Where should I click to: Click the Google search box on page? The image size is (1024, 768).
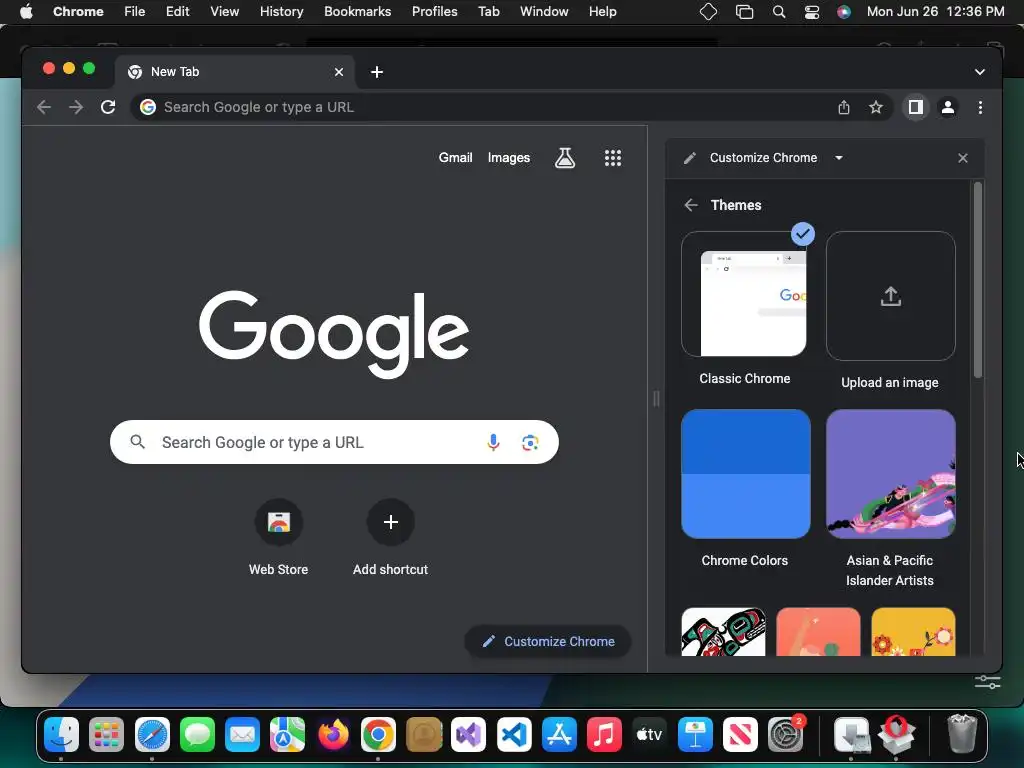coord(334,442)
